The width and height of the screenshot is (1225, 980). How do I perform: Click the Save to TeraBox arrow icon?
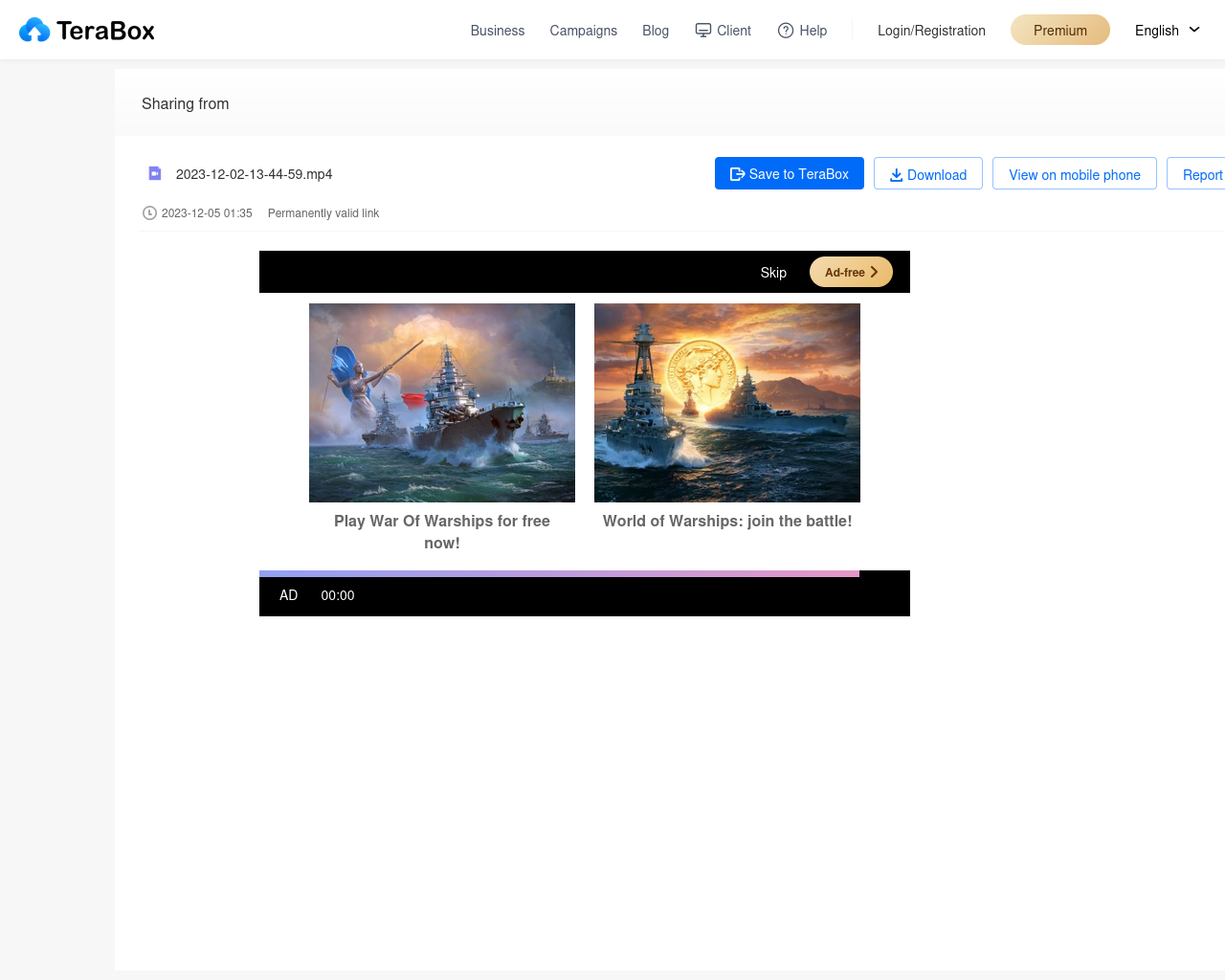737,174
